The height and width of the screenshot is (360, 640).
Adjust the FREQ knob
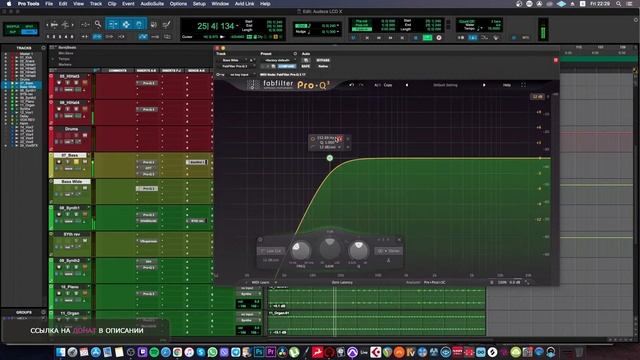tap(301, 250)
